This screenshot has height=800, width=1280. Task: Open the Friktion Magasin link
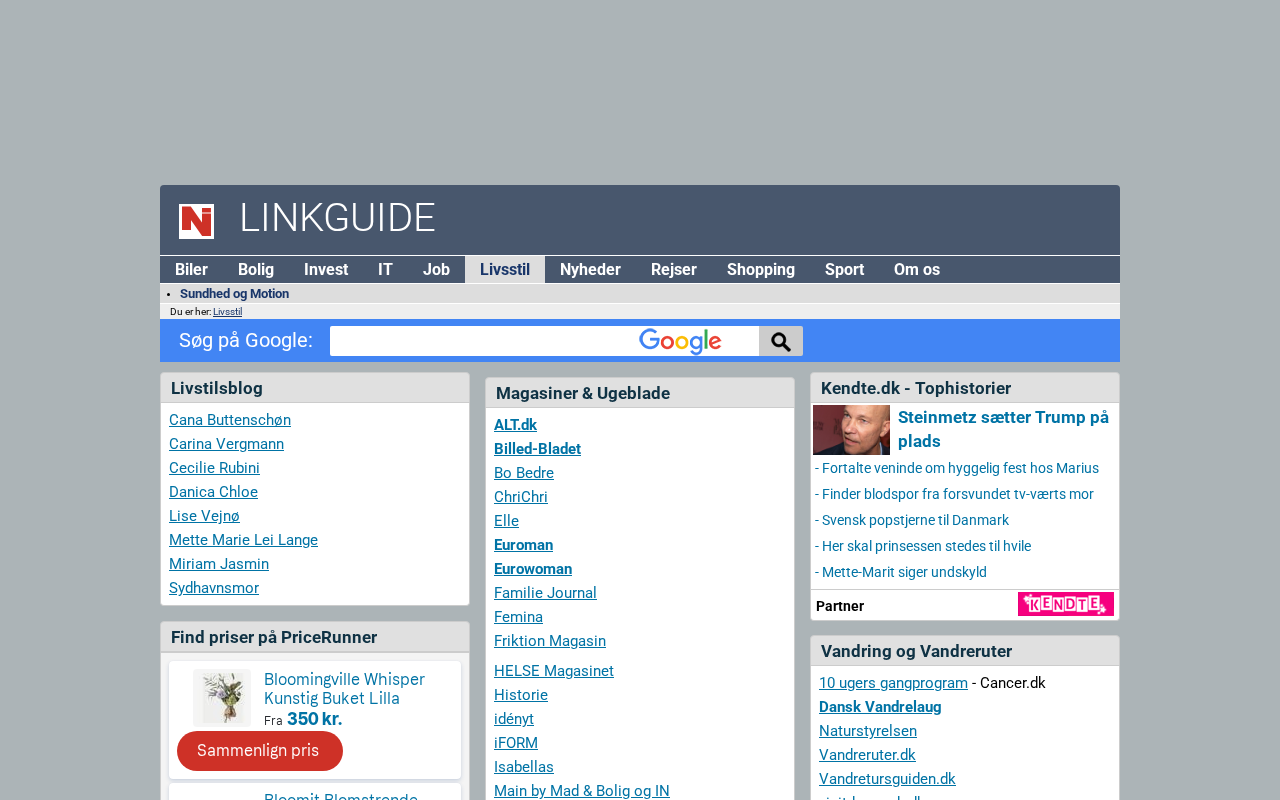[550, 641]
